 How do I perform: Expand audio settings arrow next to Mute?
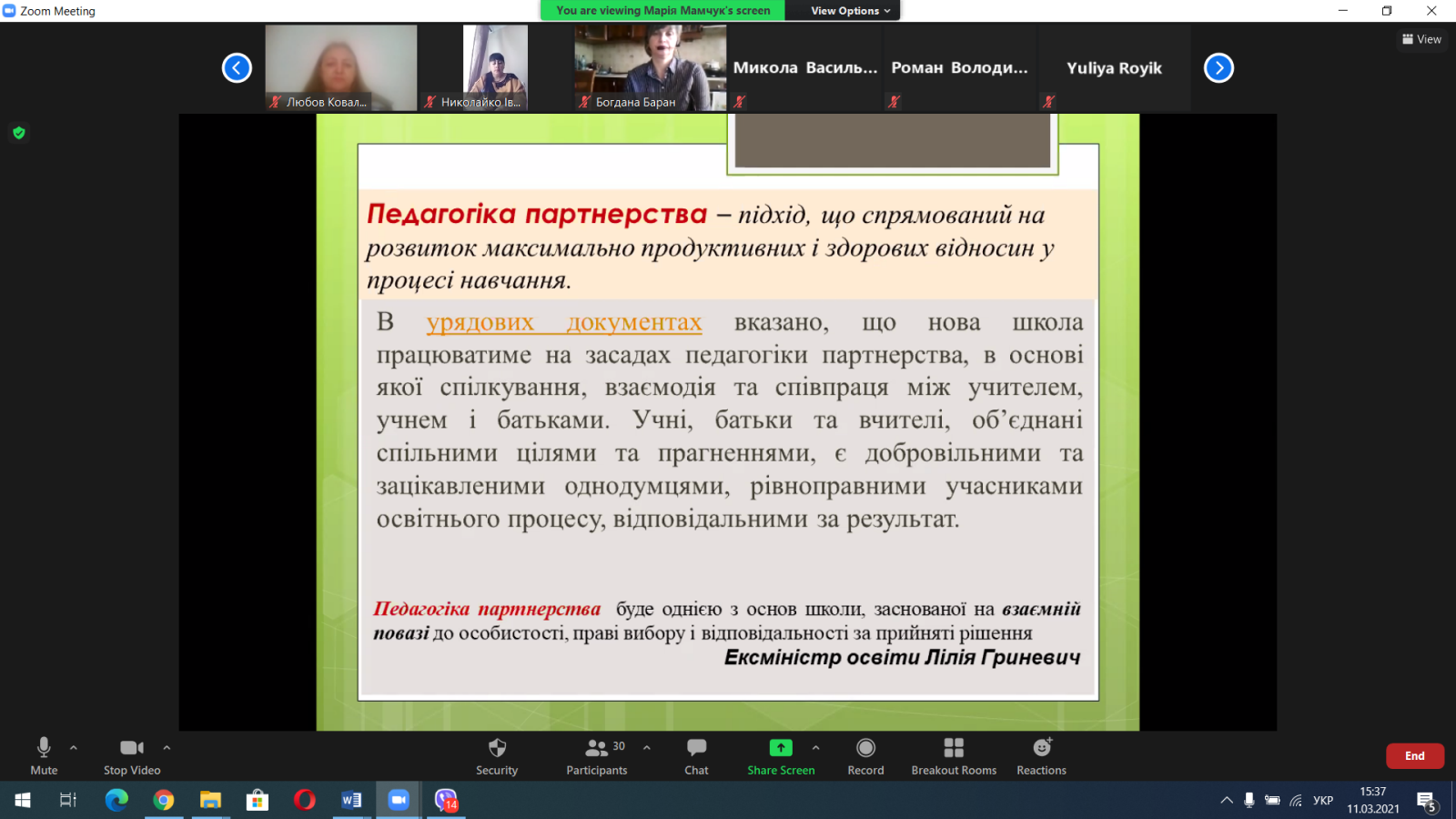pos(74,748)
